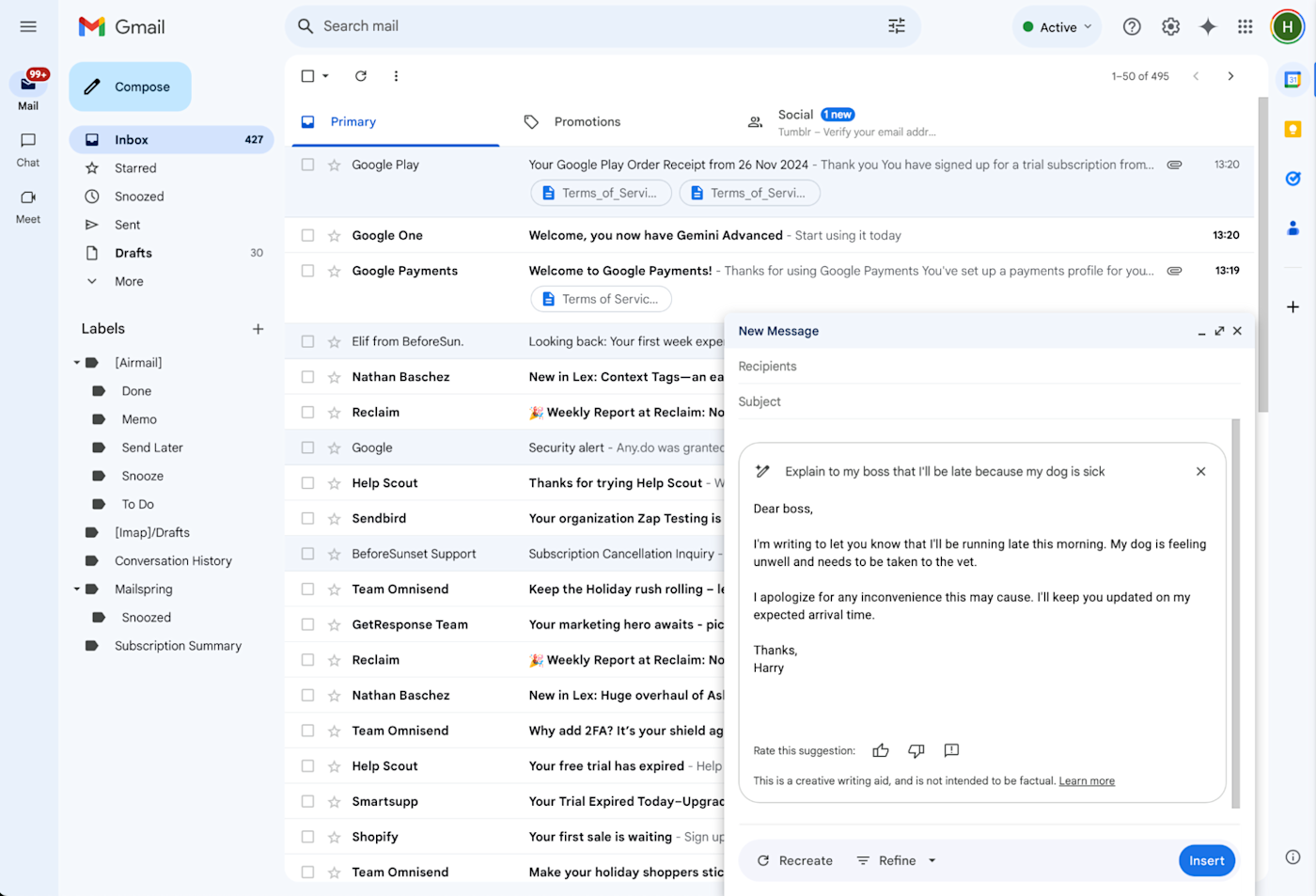Open Mail in the left rail
The image size is (1316, 896).
point(28,91)
